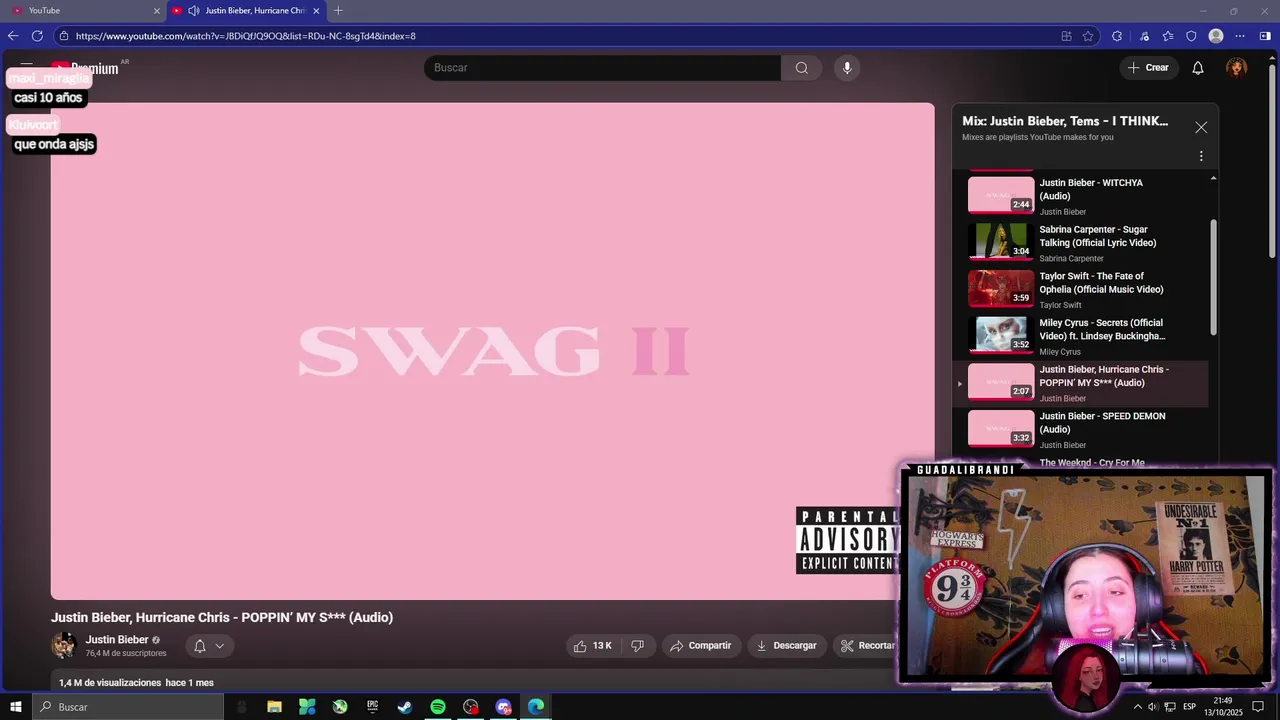Click the browser back arrow

pyautogui.click(x=13, y=36)
